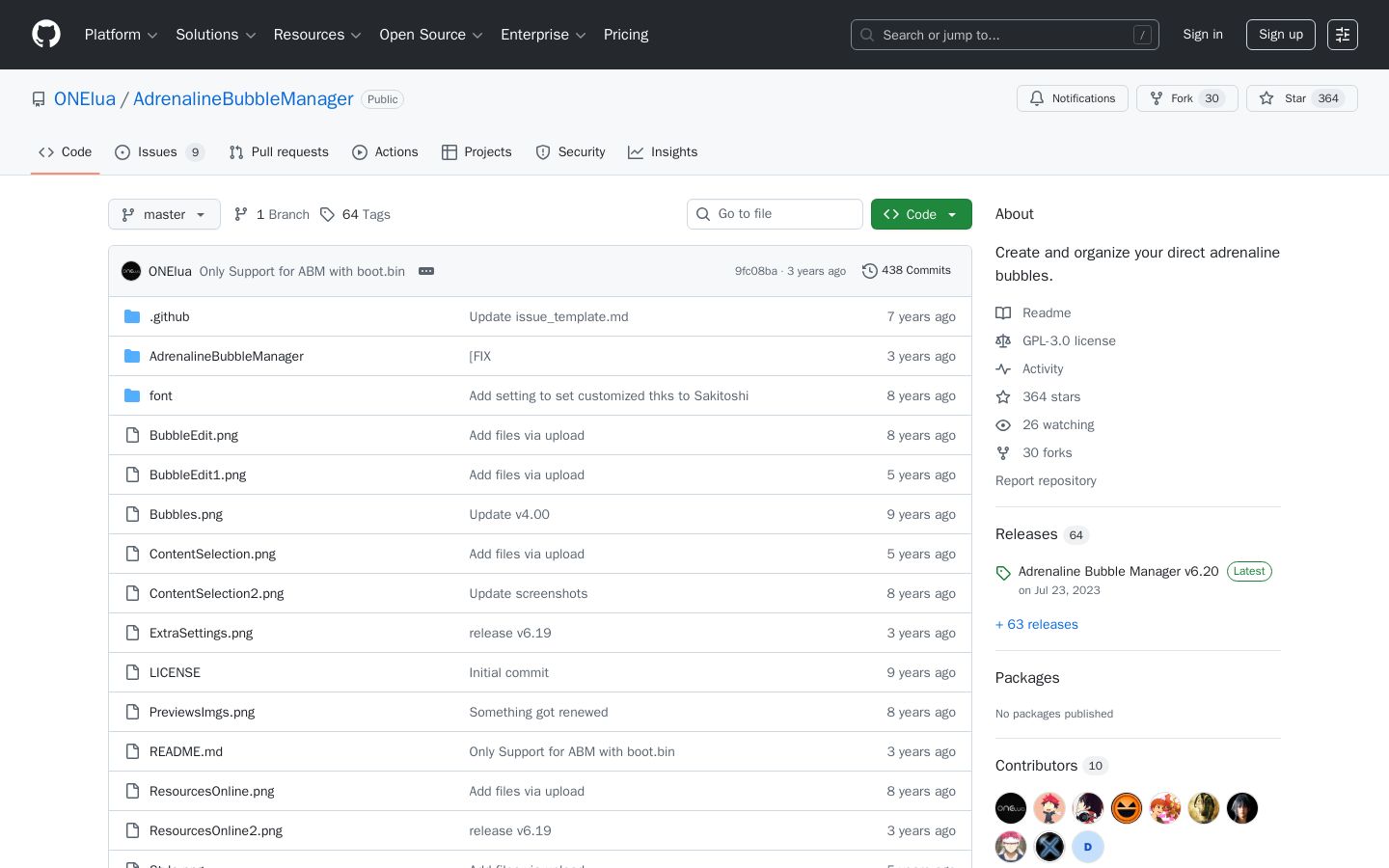Image resolution: width=1389 pixels, height=868 pixels.
Task: Click the star icon in Star button
Action: pos(1266,98)
